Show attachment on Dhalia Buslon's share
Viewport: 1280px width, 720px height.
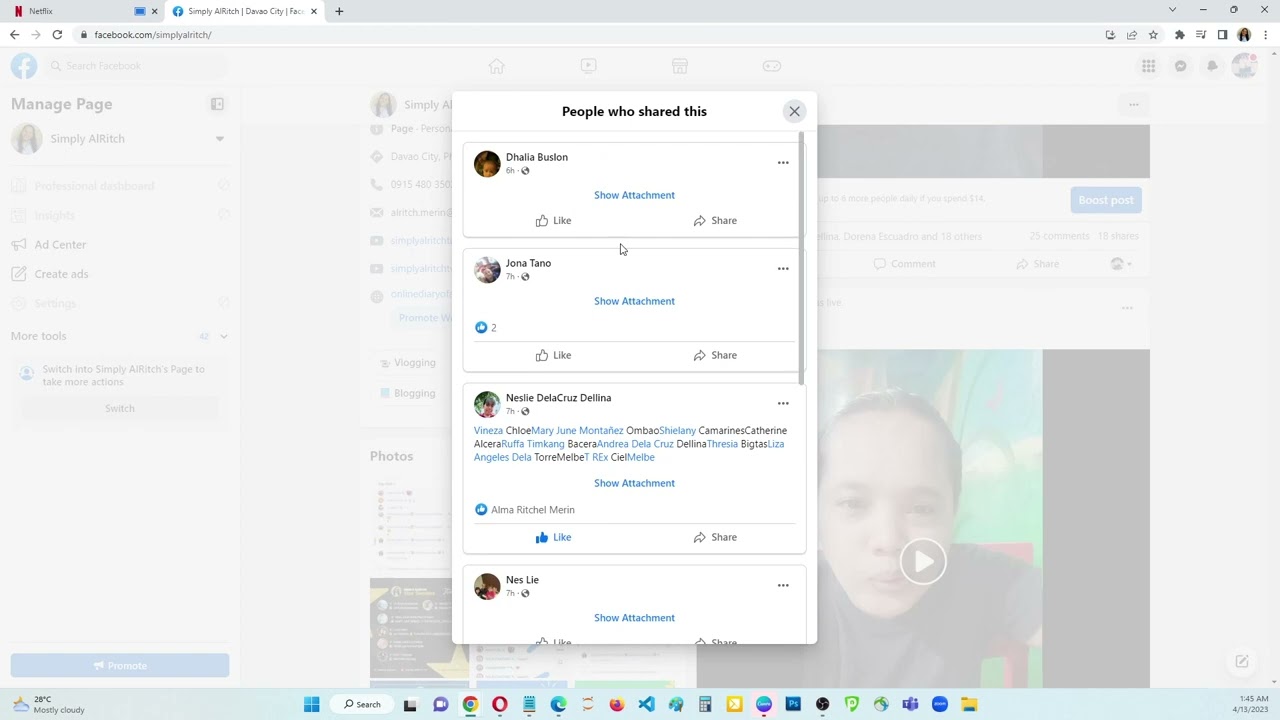click(634, 195)
